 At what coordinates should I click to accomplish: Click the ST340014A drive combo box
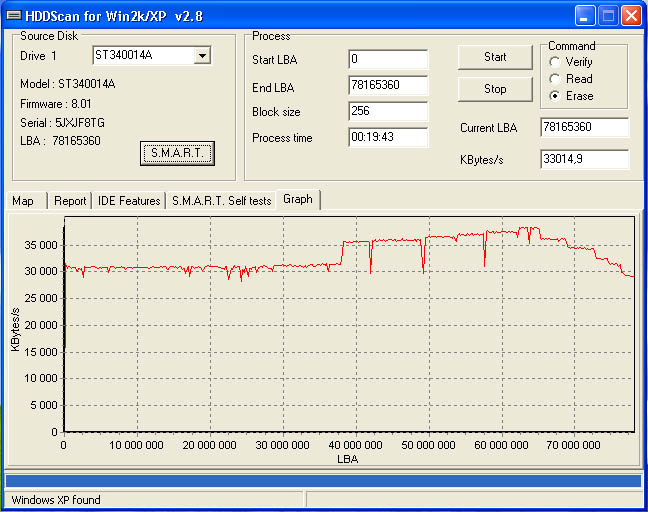[142, 56]
